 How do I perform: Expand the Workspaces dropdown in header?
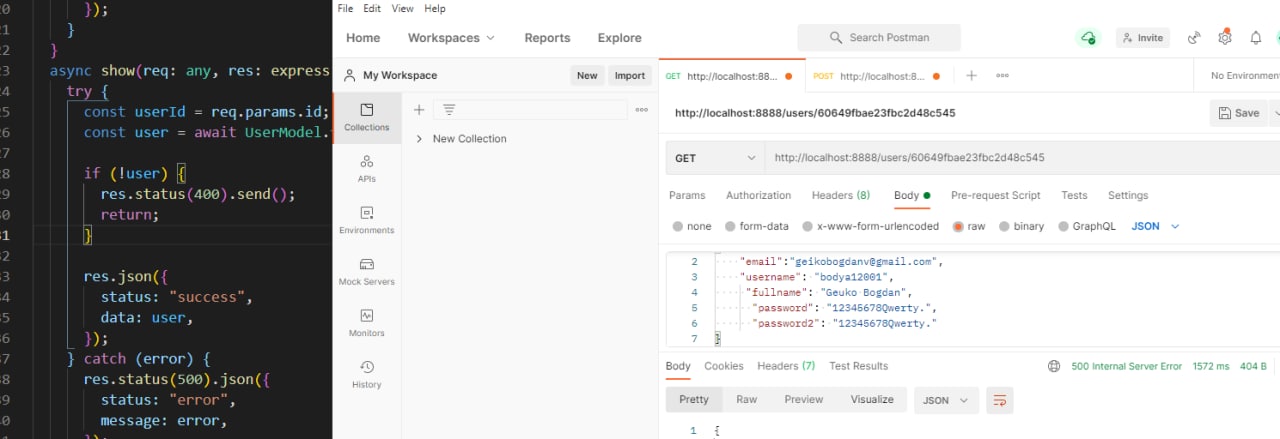451,38
